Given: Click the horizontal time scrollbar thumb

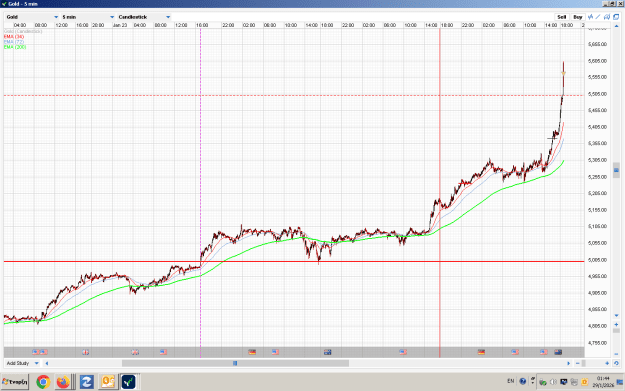Looking at the screenshot, I should click(235, 363).
